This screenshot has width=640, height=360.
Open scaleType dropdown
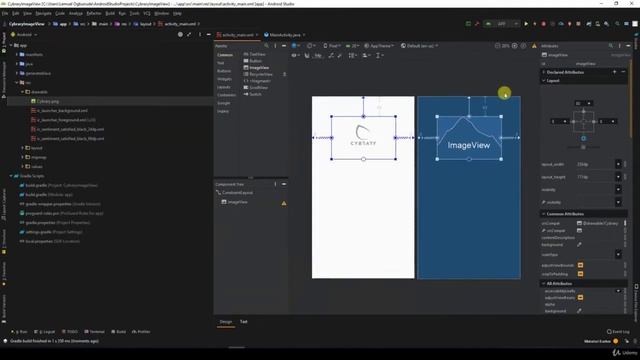(618, 254)
